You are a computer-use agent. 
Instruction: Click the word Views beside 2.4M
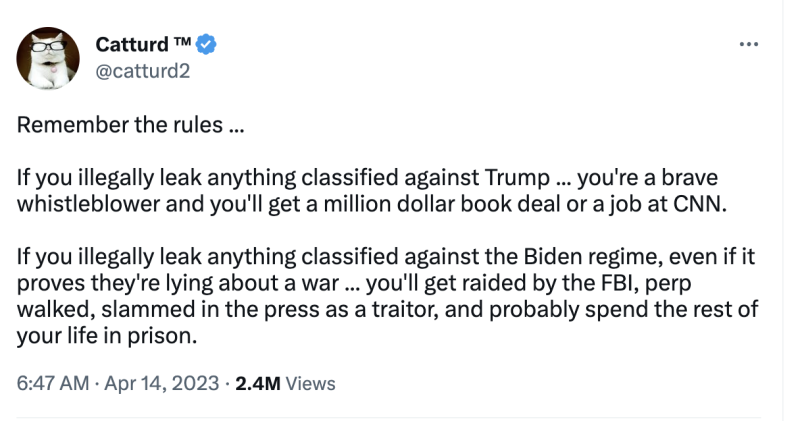click(310, 383)
